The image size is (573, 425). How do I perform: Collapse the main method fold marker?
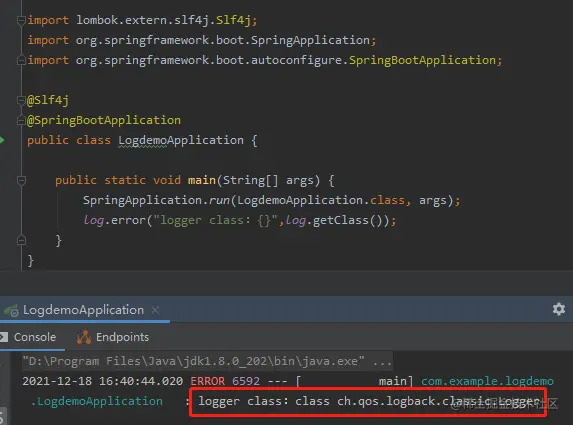(21, 180)
